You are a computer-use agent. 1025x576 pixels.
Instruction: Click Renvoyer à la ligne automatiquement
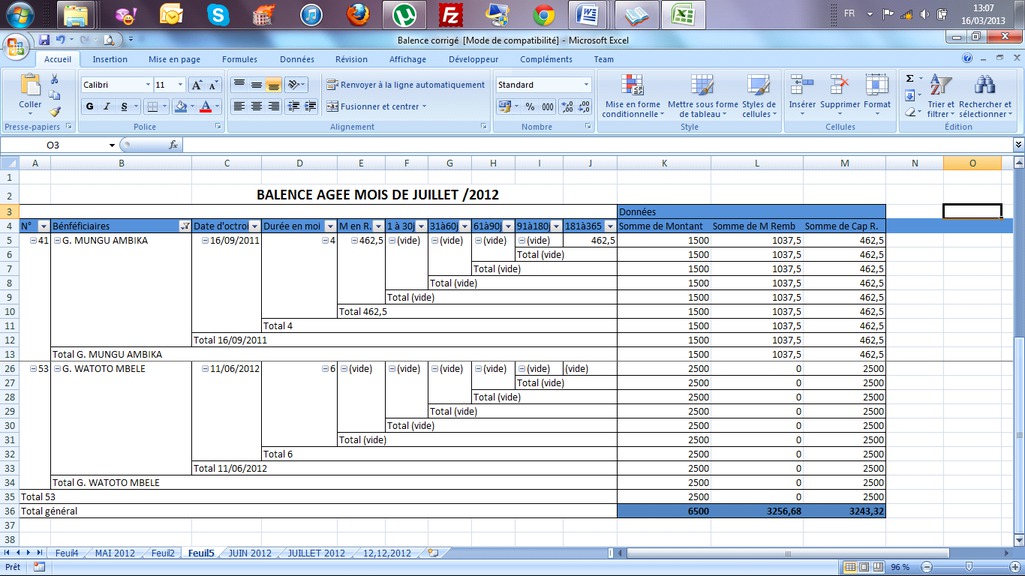click(x=405, y=85)
